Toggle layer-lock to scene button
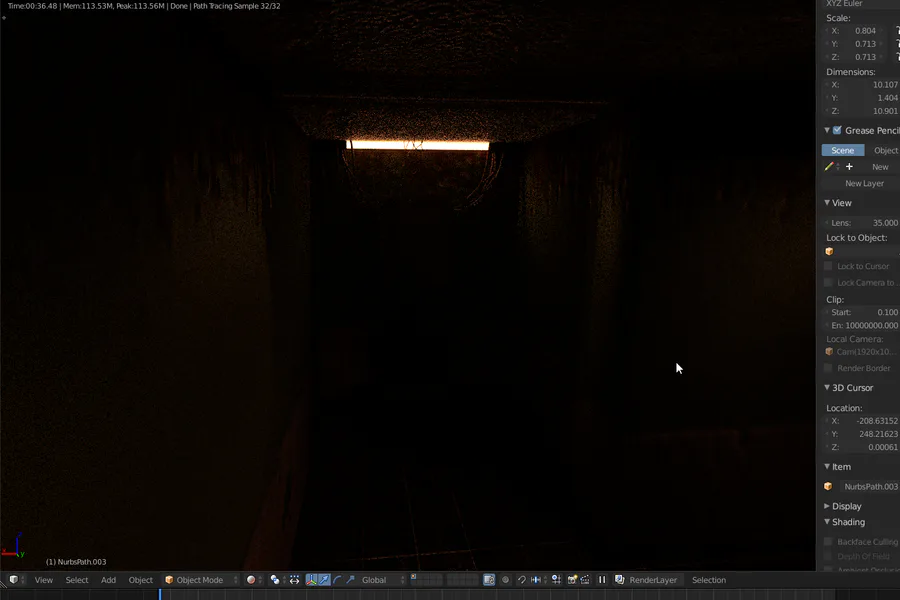This screenshot has width=900, height=600. pyautogui.click(x=489, y=580)
